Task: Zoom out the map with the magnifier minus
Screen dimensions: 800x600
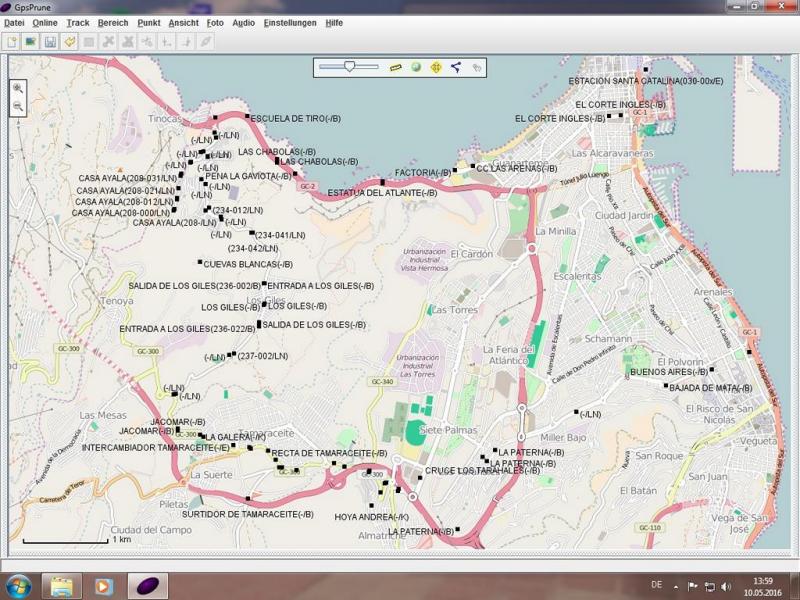Action: 18,106
